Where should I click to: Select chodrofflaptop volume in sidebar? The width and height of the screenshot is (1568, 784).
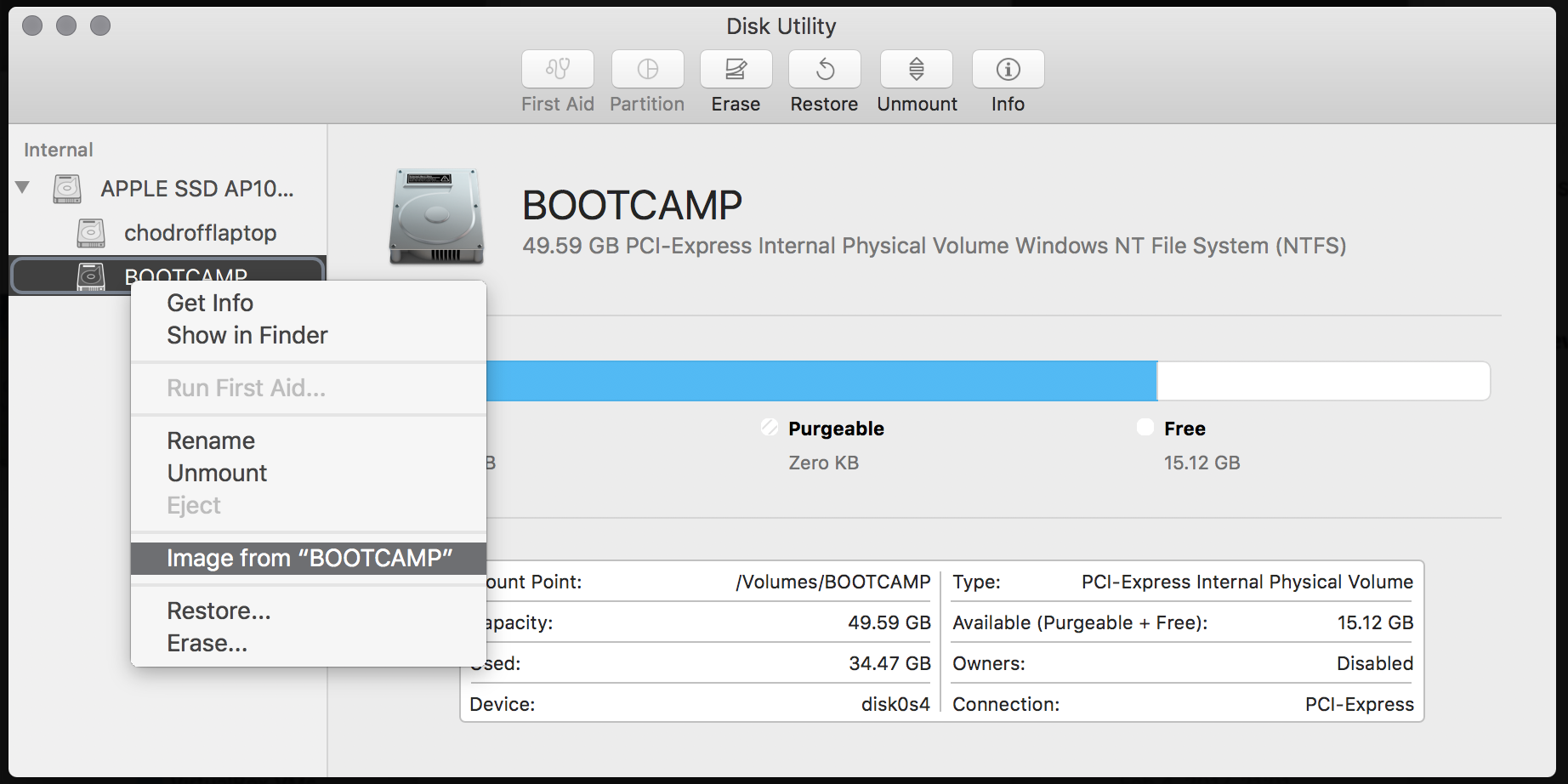click(201, 232)
